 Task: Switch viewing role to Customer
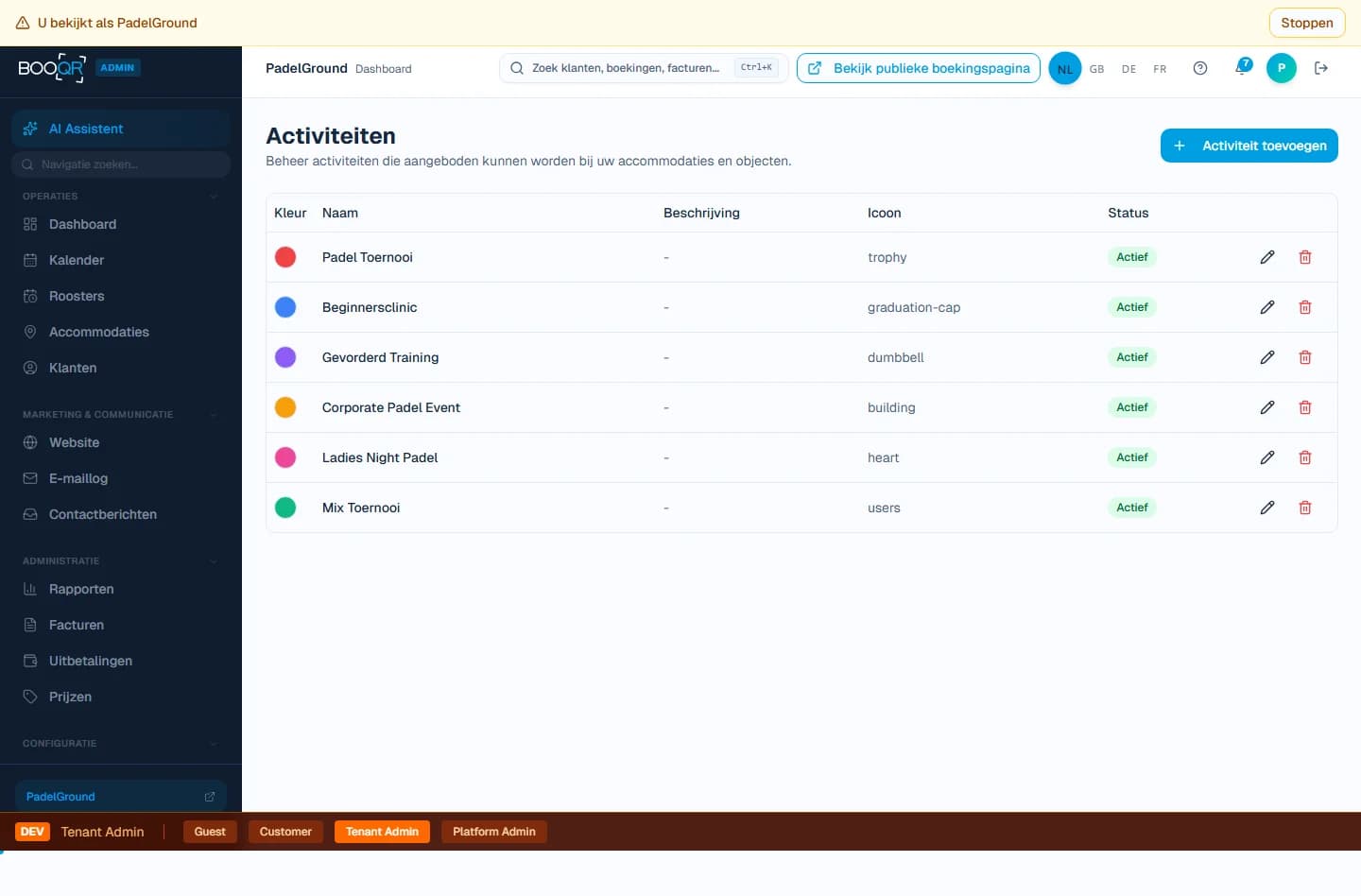[x=284, y=832]
